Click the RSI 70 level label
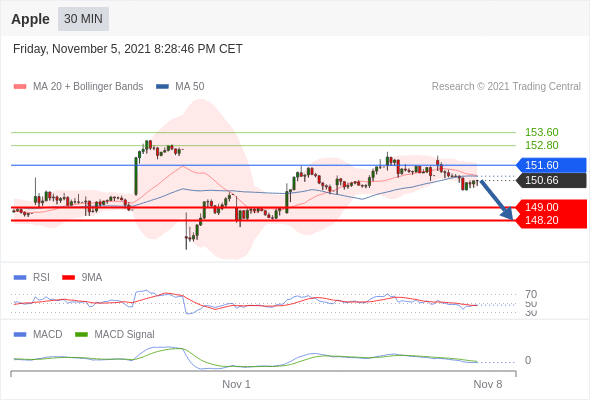The image size is (590, 400). 531,294
